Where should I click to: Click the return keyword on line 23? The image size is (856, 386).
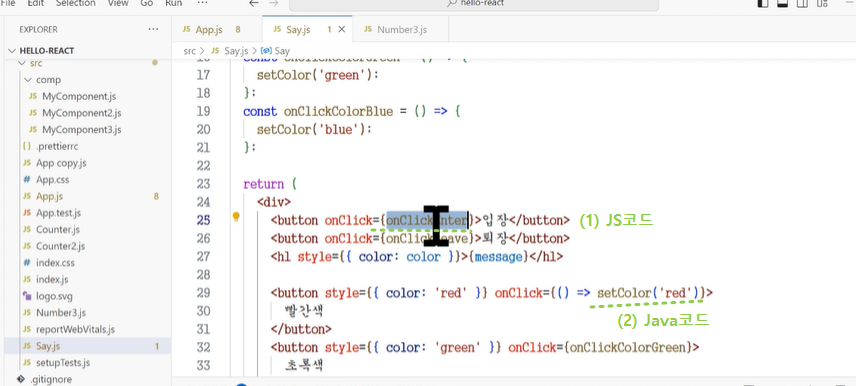click(263, 184)
